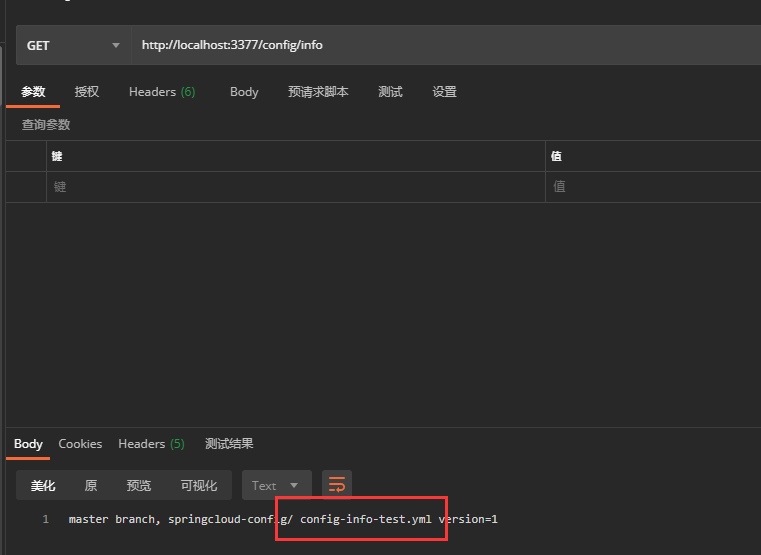This screenshot has height=555, width=761.
Task: Click the request URL field
Action: [446, 45]
